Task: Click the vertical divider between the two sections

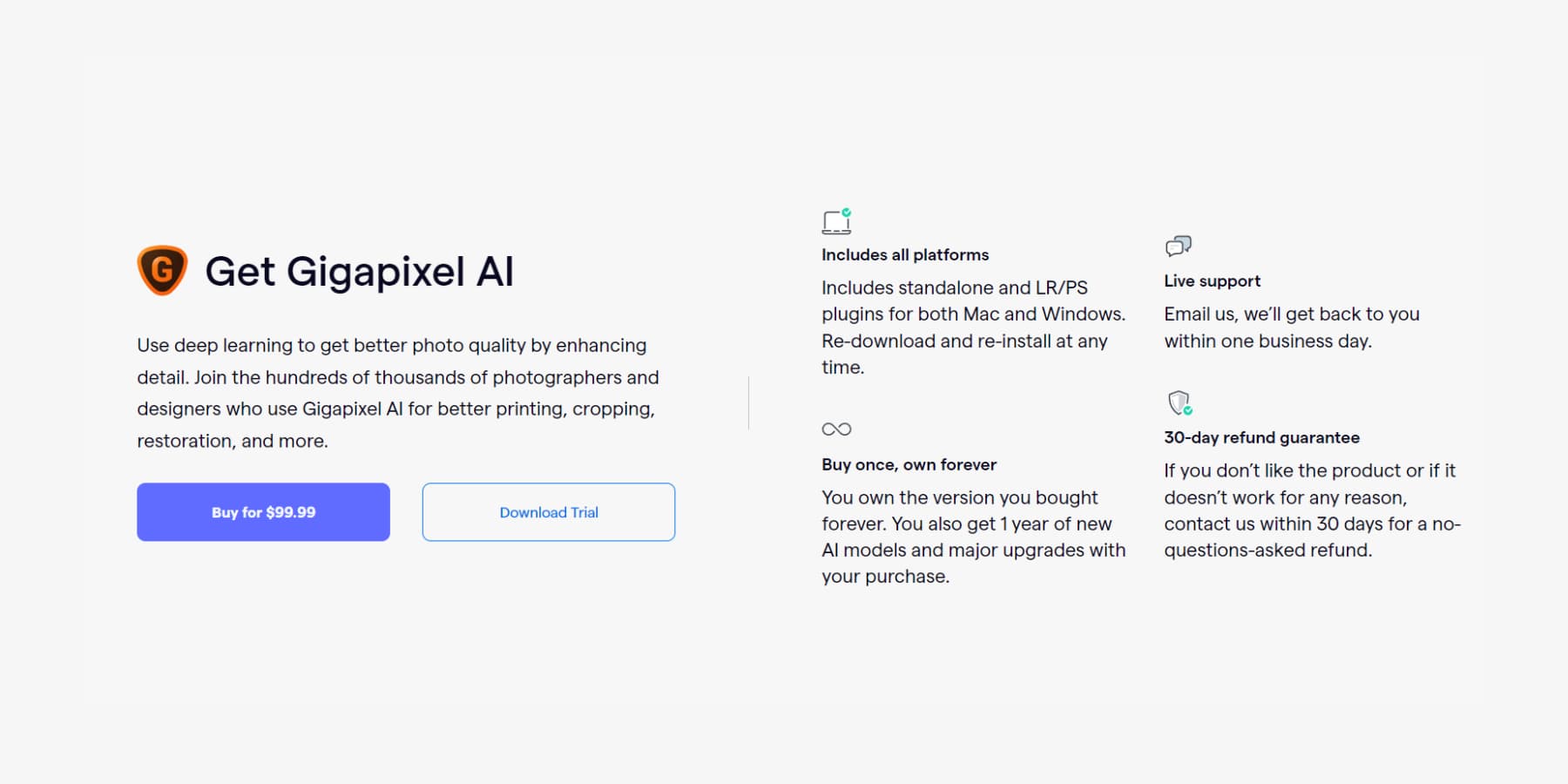Action: 748,401
